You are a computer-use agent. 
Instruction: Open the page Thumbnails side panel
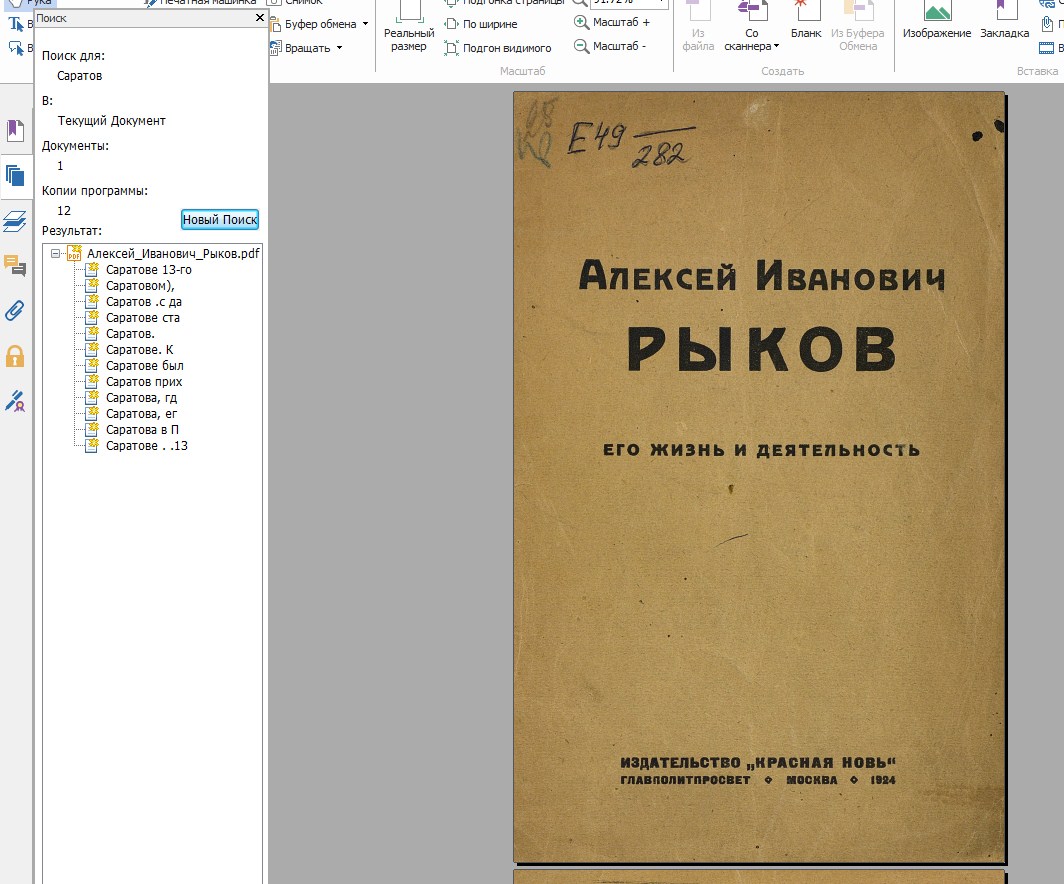point(15,176)
